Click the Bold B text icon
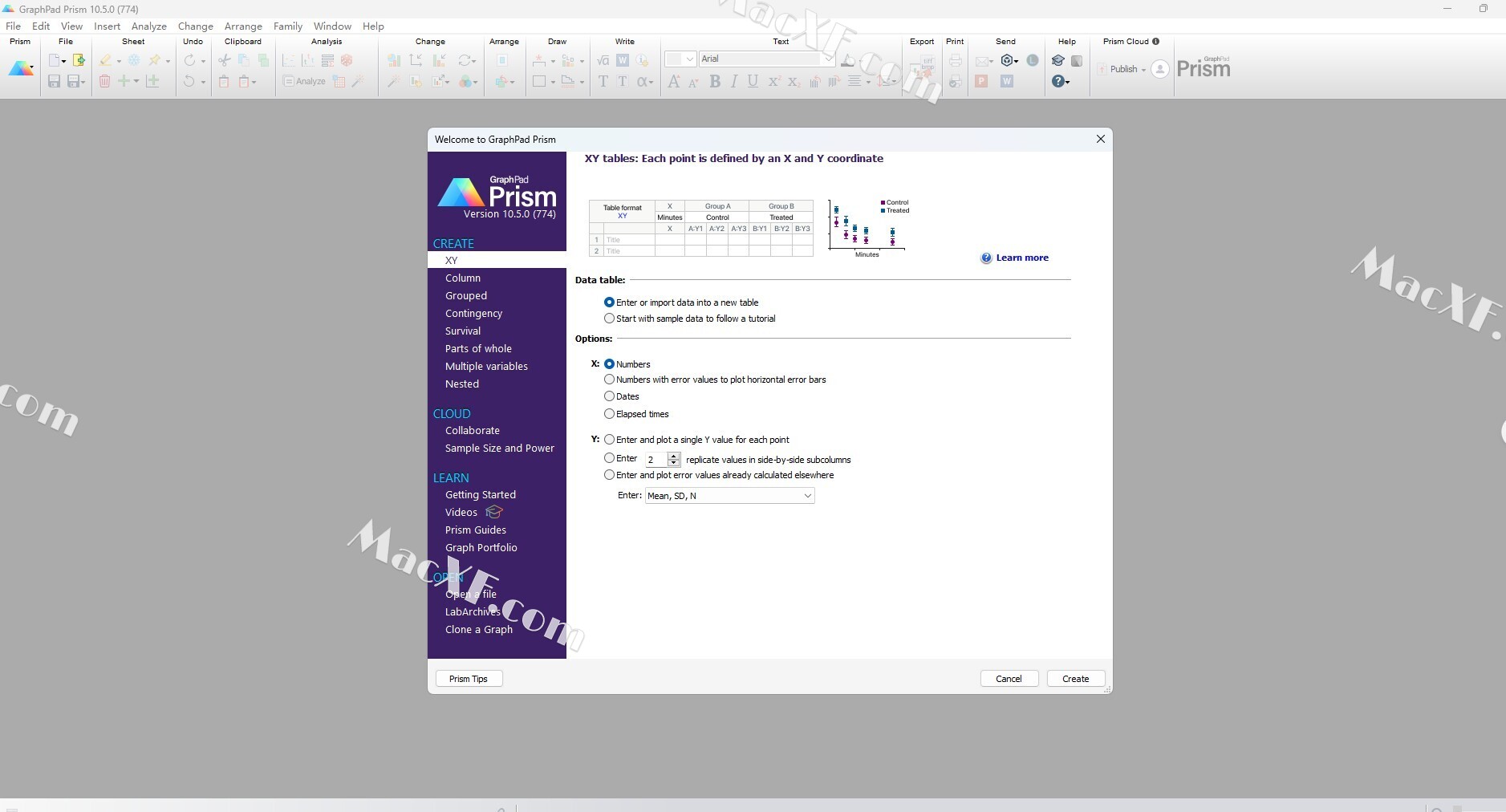 coord(715,81)
